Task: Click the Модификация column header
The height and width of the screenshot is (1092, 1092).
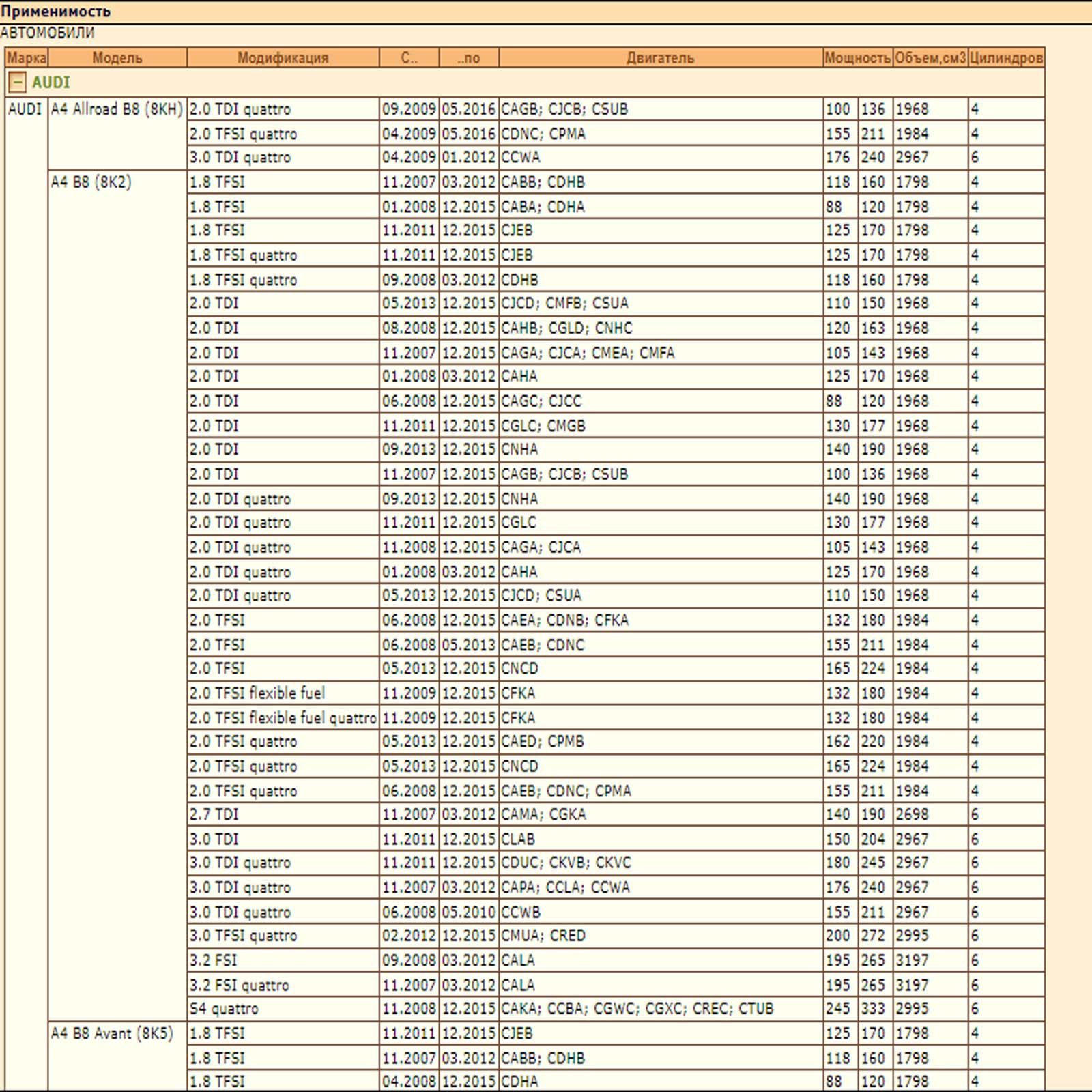Action: (283, 58)
